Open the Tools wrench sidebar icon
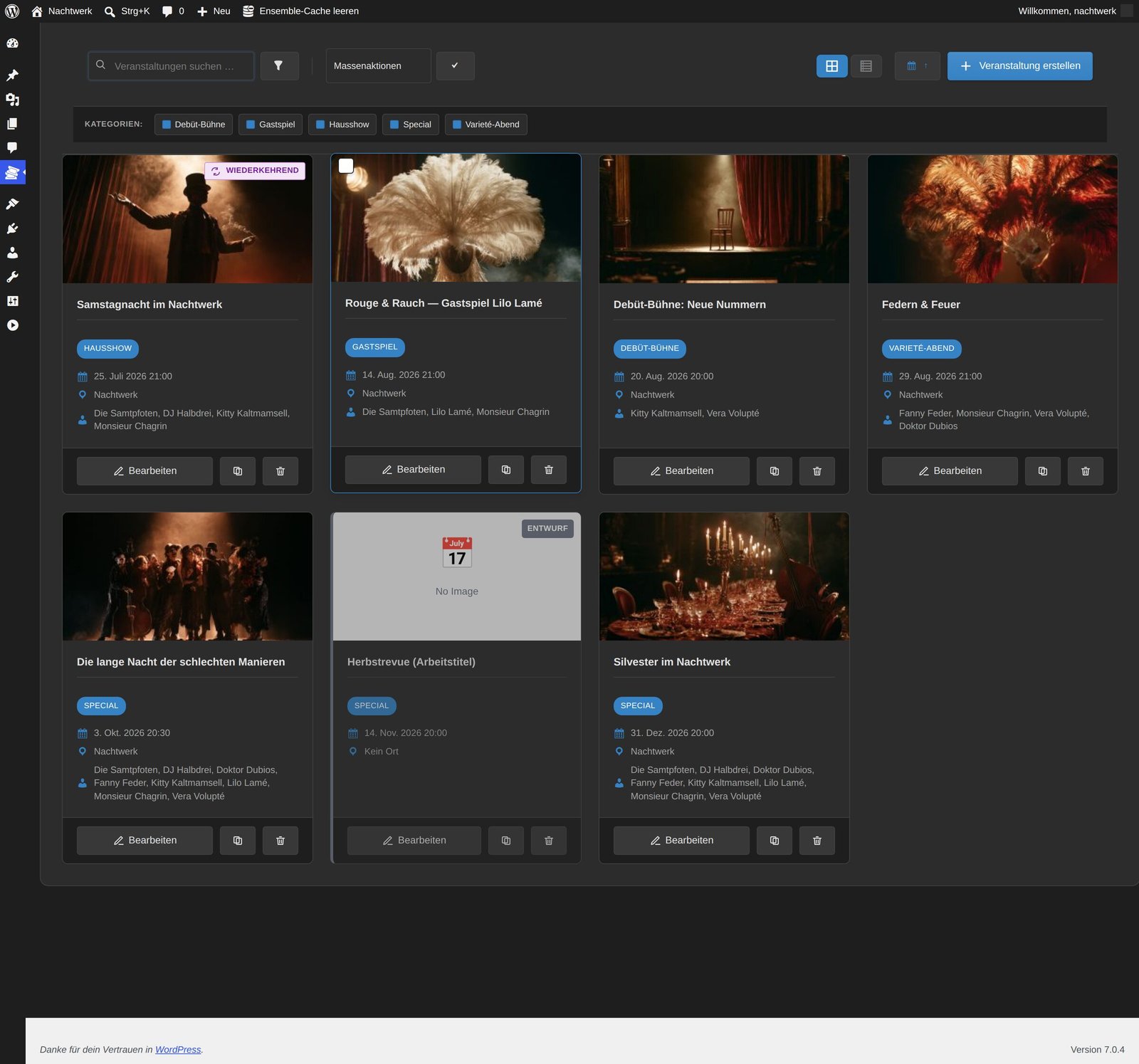 (12, 277)
